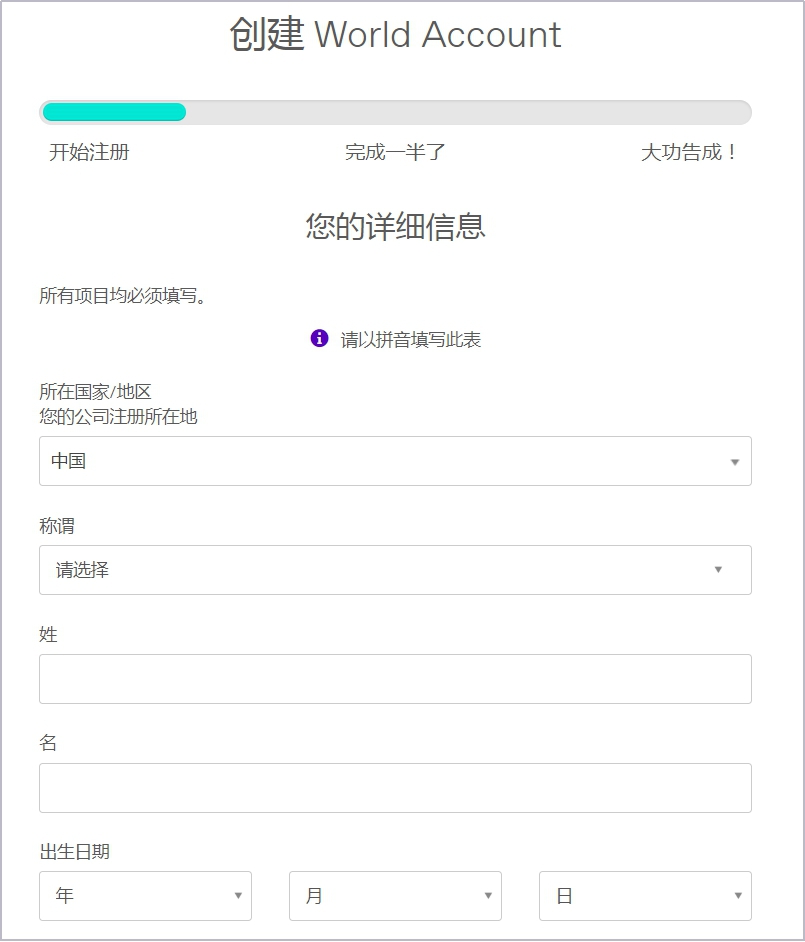The image size is (805, 942).
Task: Open the 所在国家/地区 country dropdown
Action: point(395,461)
